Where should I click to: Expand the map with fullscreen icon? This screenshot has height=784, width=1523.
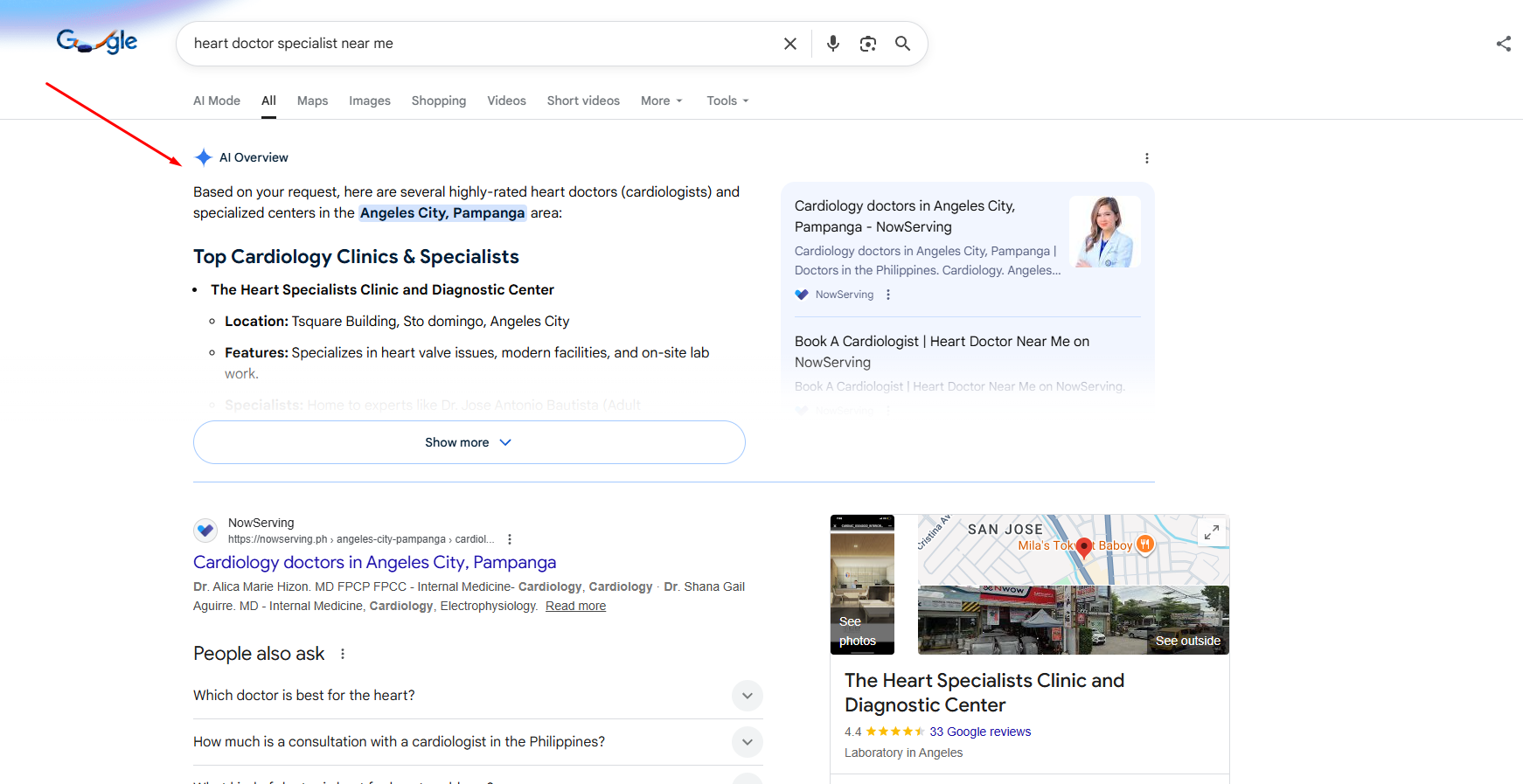[1211, 532]
